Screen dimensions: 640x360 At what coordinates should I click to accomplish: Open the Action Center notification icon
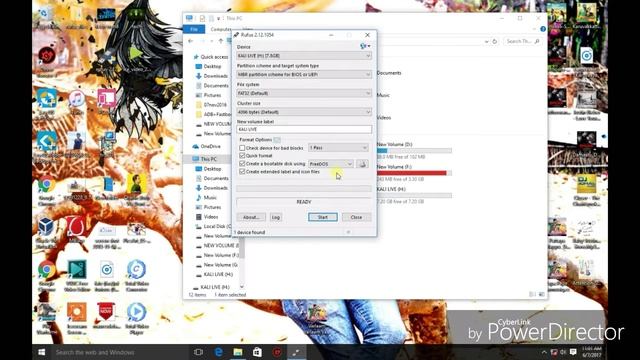pyautogui.click(x=573, y=352)
